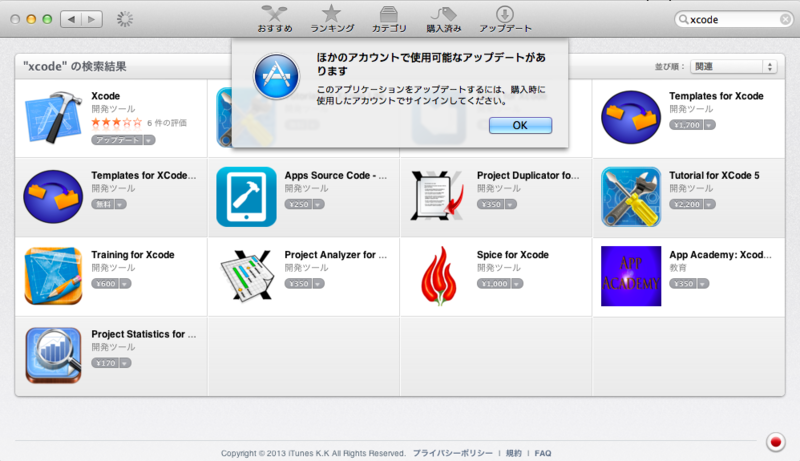Expand arrow beside Project Duplicator price
This screenshot has height=461, width=800.
[511, 204]
